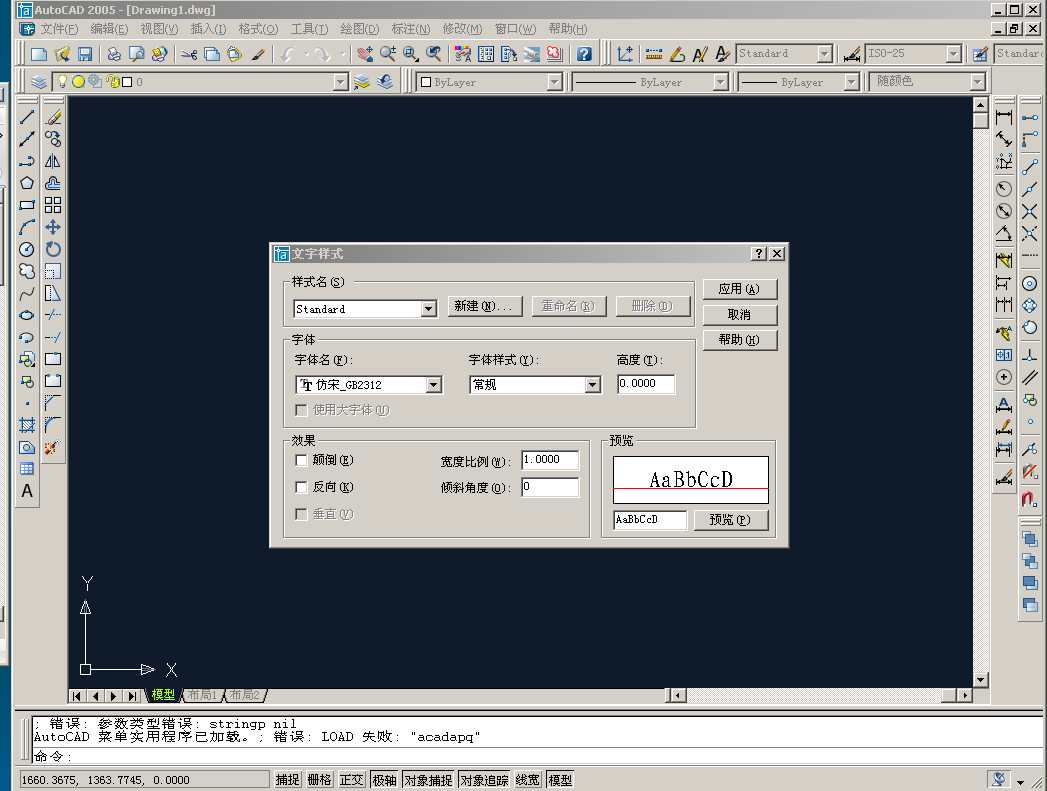The height and width of the screenshot is (791, 1047).
Task: Choose the Explode tool
Action: [x=53, y=447]
